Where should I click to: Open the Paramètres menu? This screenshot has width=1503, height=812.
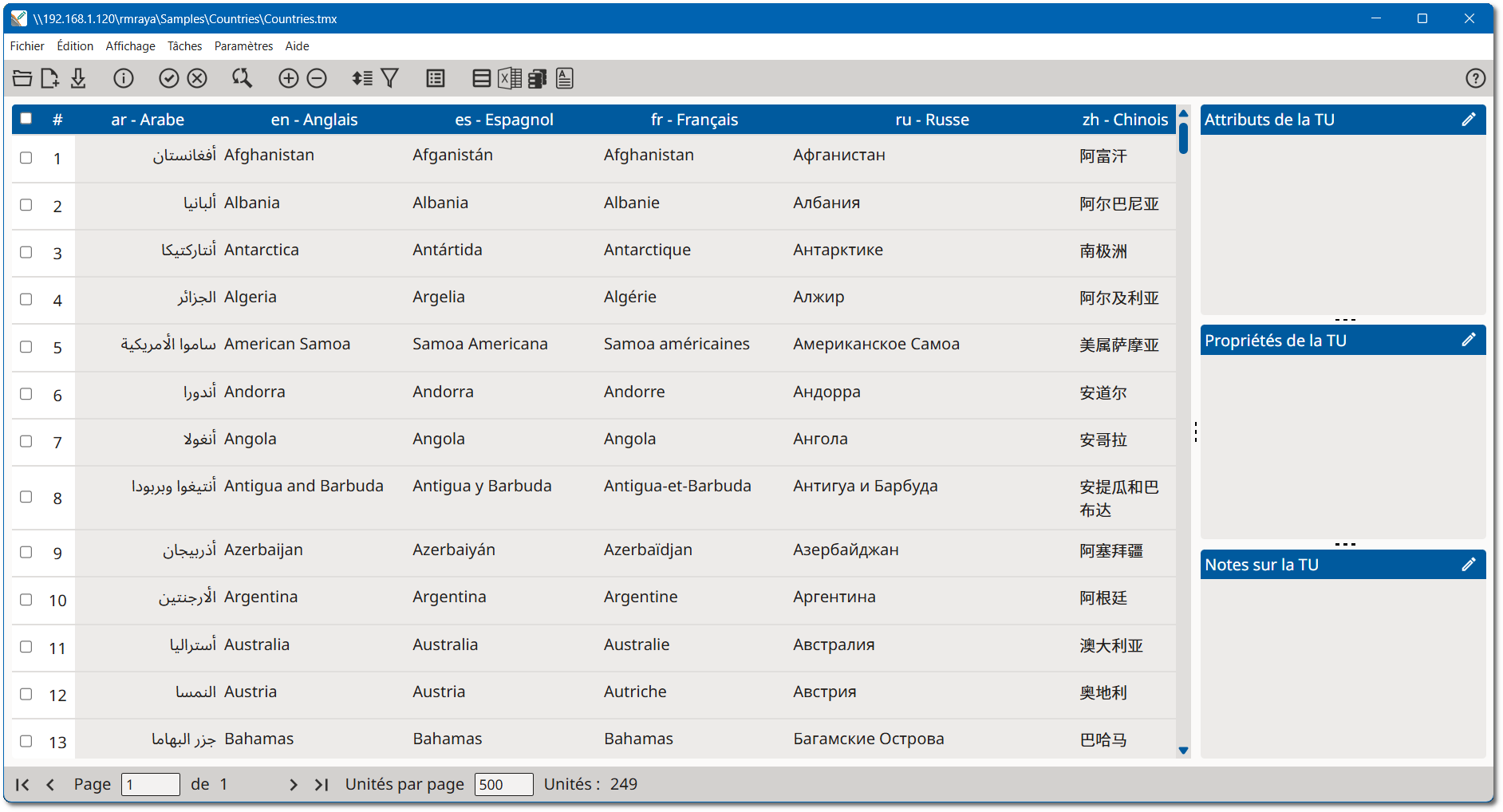point(243,46)
